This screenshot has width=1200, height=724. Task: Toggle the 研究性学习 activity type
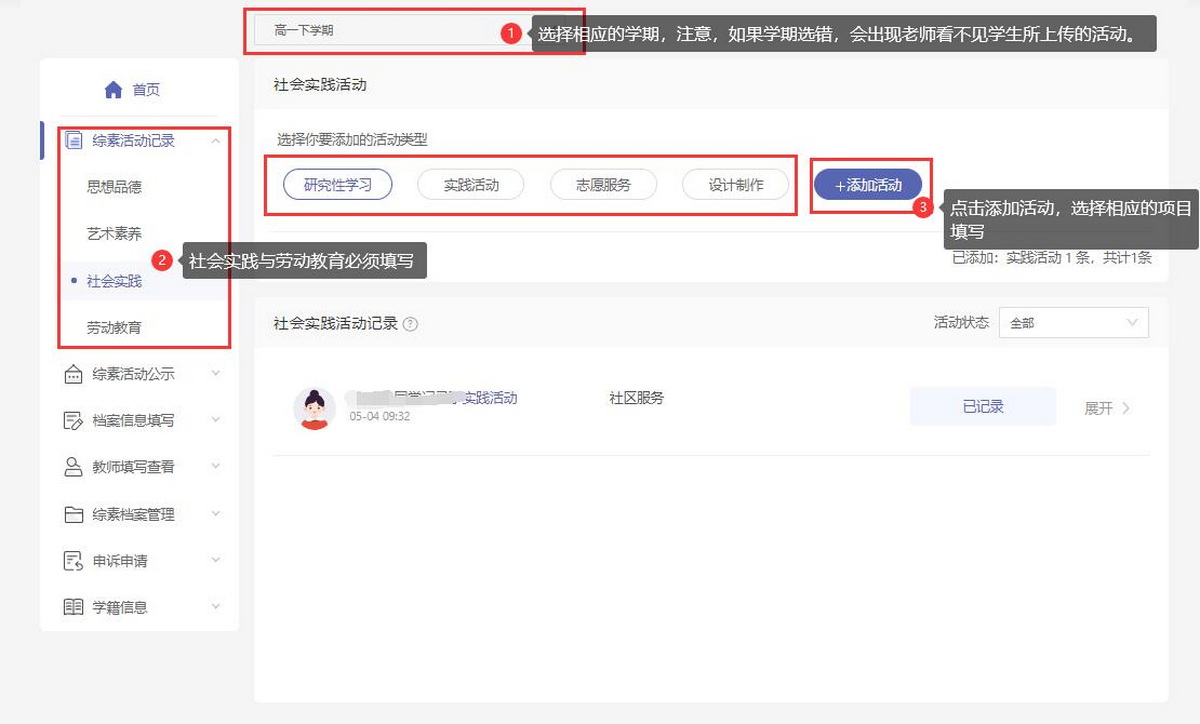338,184
